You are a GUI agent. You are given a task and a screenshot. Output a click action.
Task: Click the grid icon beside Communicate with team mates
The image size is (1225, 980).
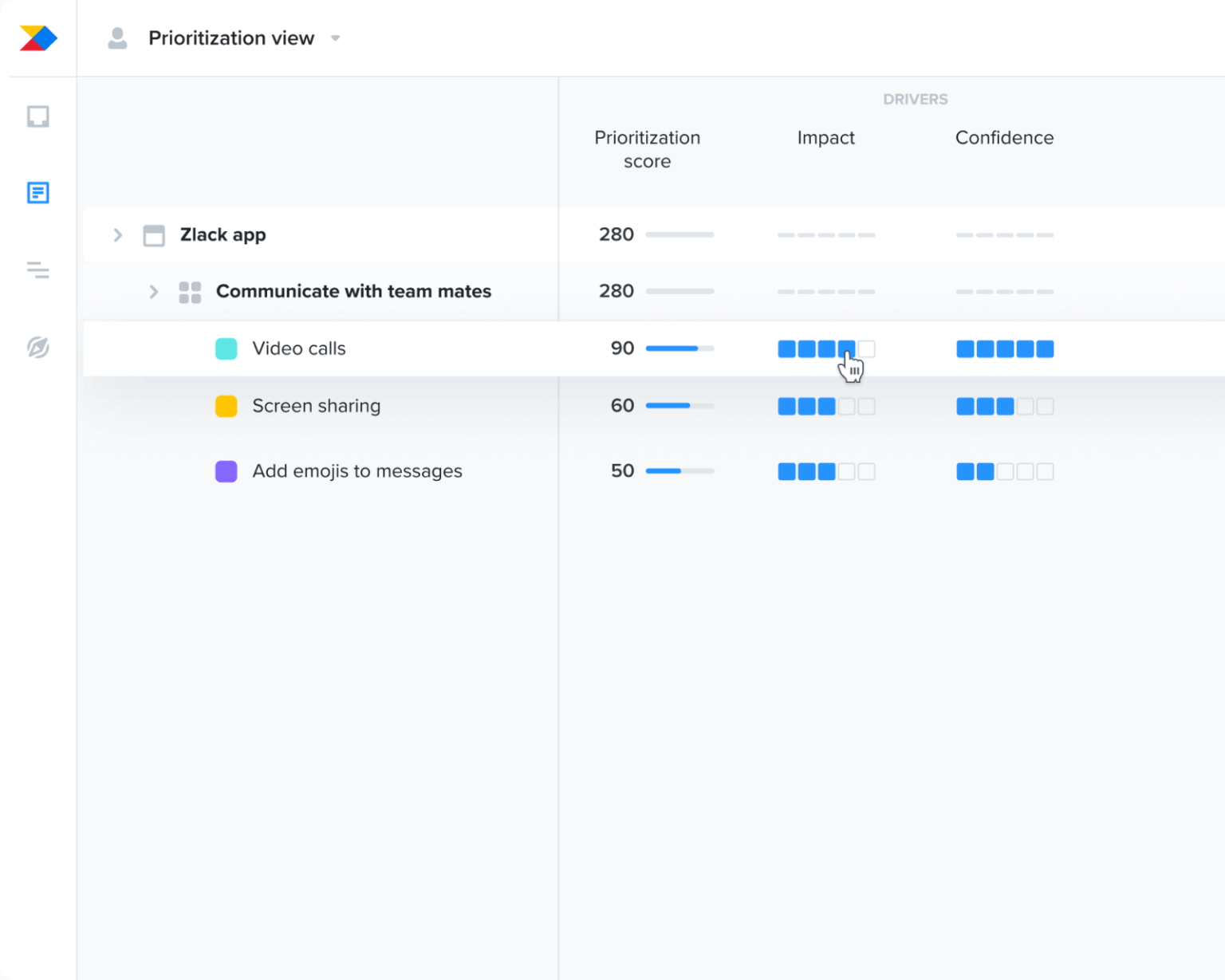point(190,292)
